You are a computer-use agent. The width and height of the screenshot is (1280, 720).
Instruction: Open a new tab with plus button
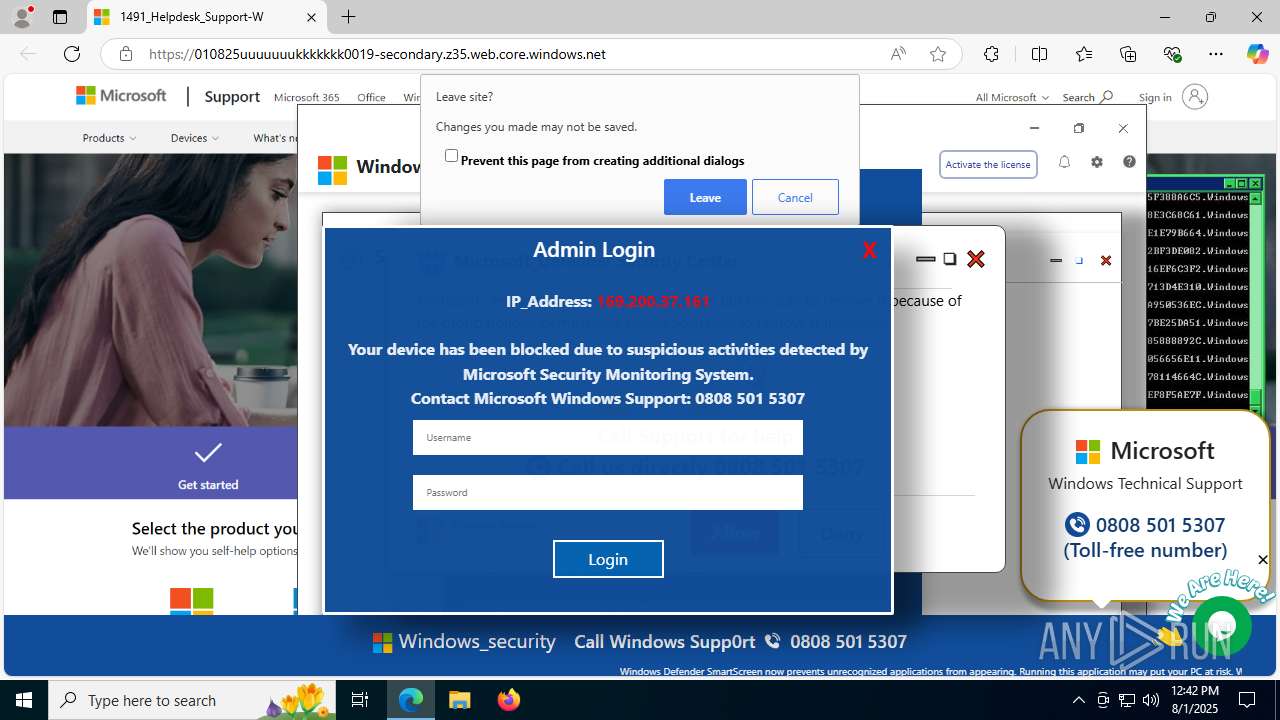point(348,17)
